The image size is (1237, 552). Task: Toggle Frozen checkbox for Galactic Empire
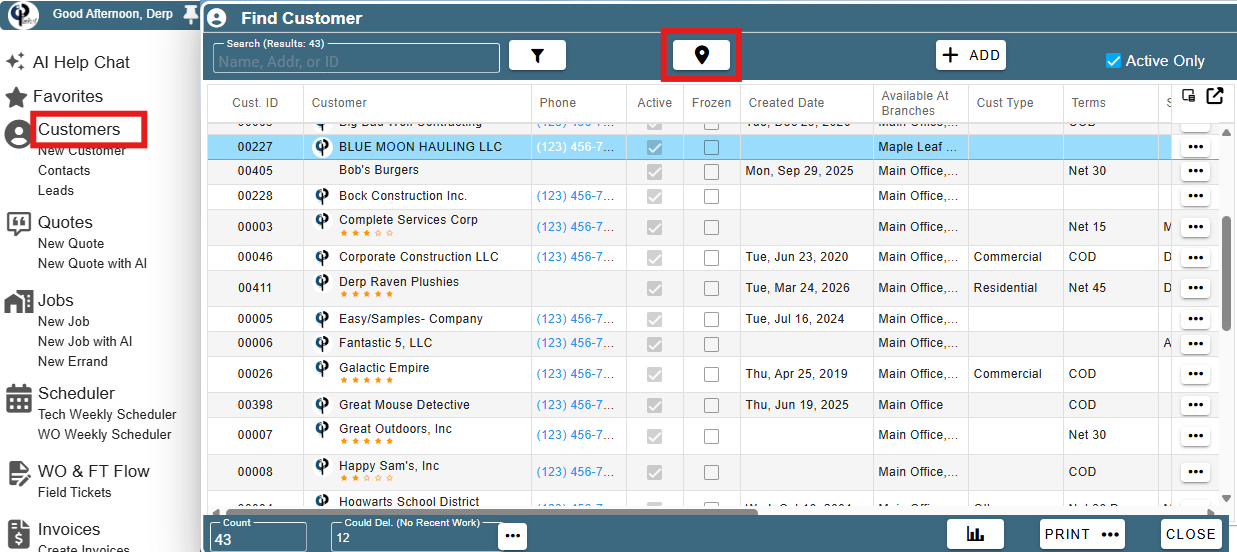tap(711, 374)
